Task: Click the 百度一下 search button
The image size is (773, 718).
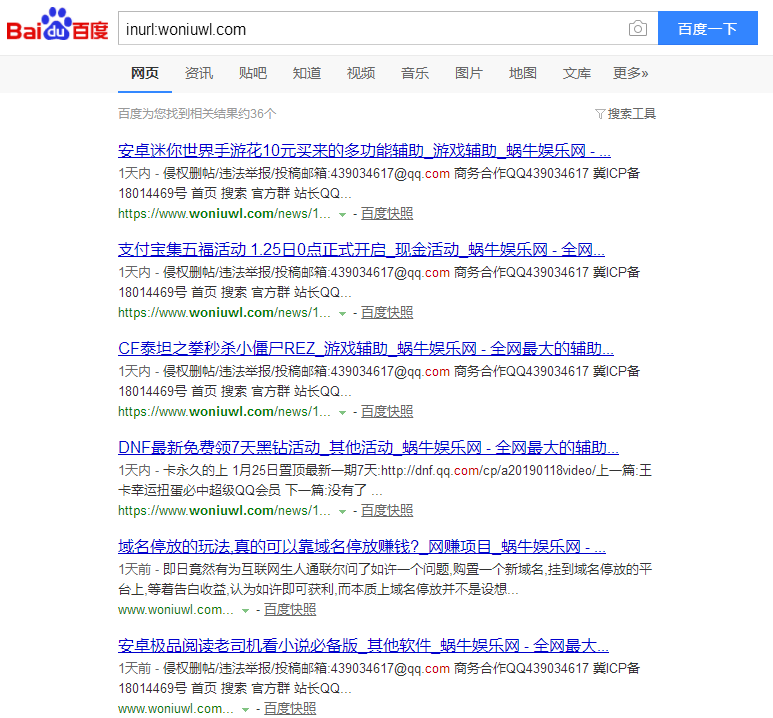Action: click(x=707, y=29)
